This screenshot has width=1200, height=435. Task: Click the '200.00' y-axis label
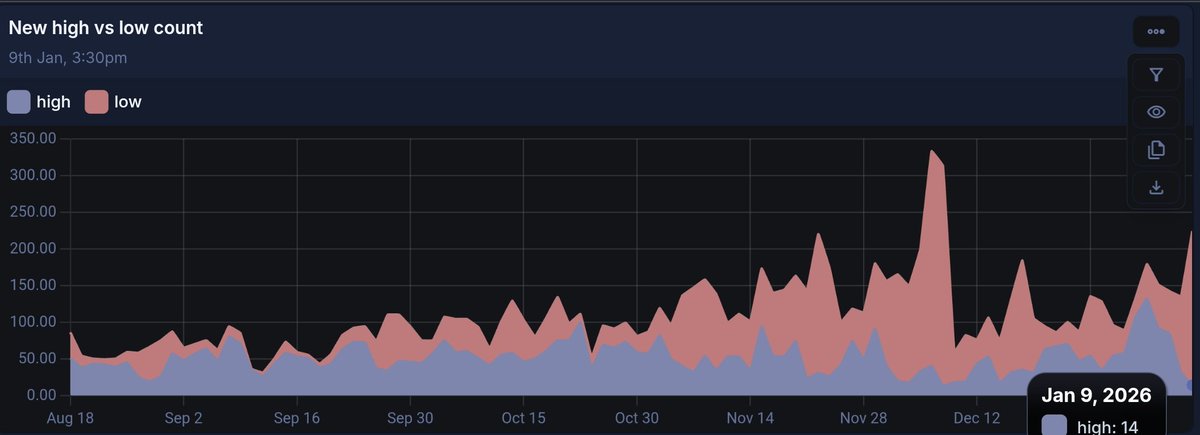(x=31, y=248)
